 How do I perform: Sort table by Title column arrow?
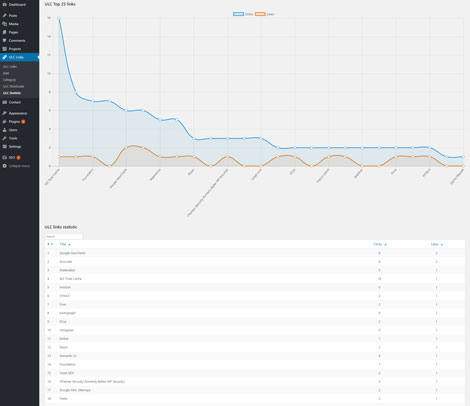coord(69,245)
